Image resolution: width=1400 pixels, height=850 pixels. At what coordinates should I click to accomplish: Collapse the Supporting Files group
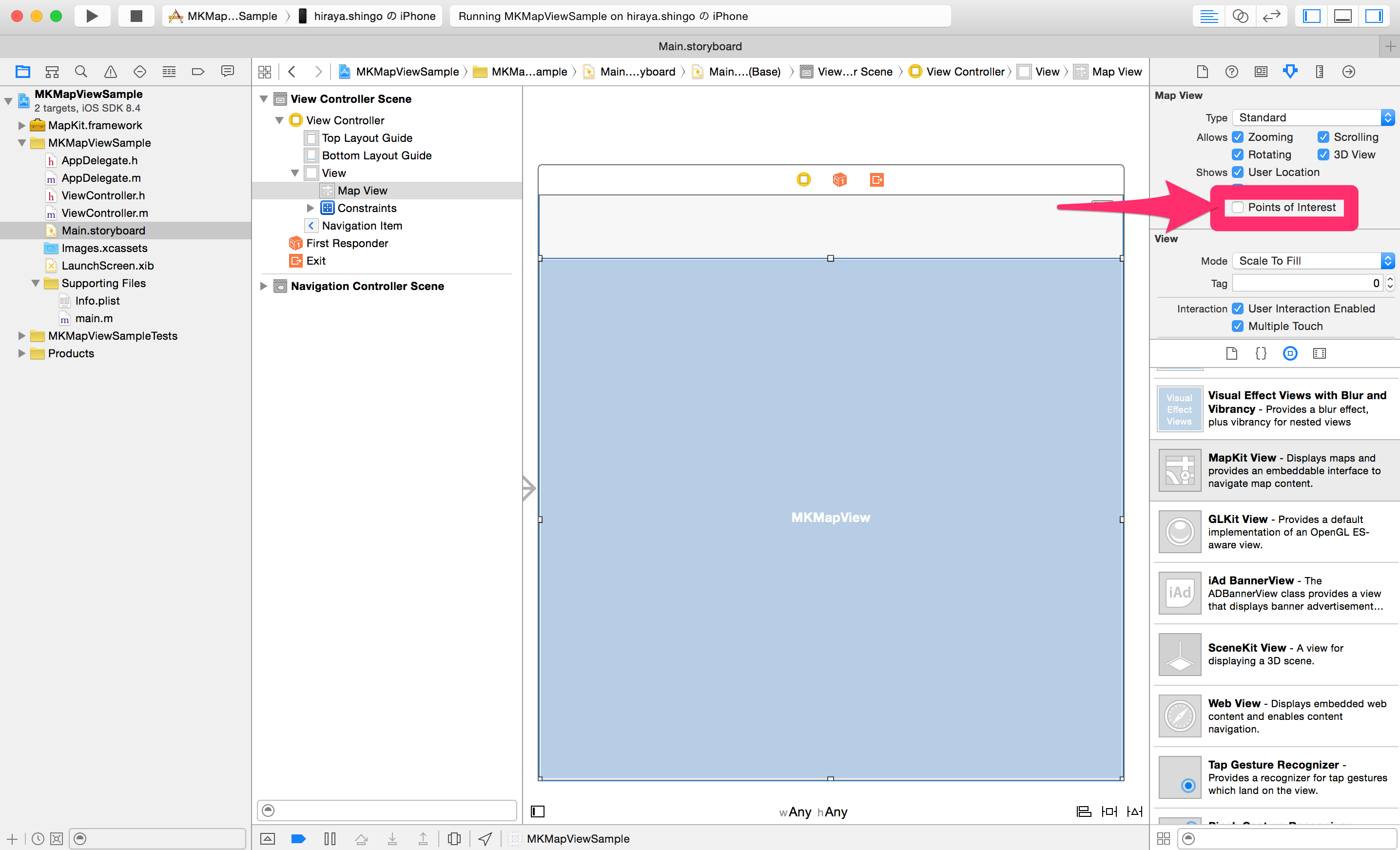coord(35,283)
